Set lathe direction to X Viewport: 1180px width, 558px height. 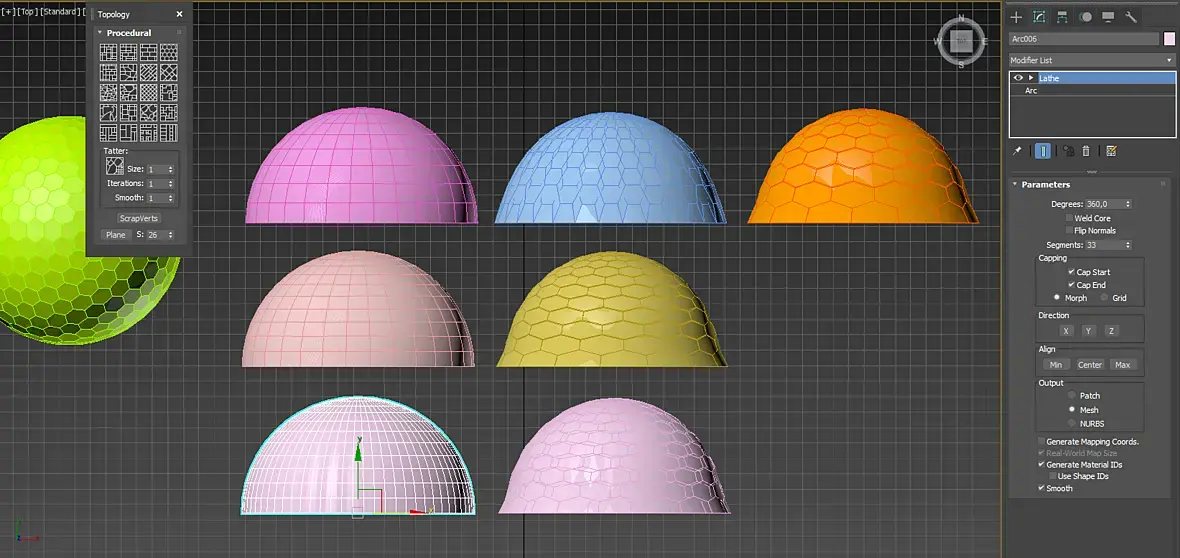point(1066,331)
